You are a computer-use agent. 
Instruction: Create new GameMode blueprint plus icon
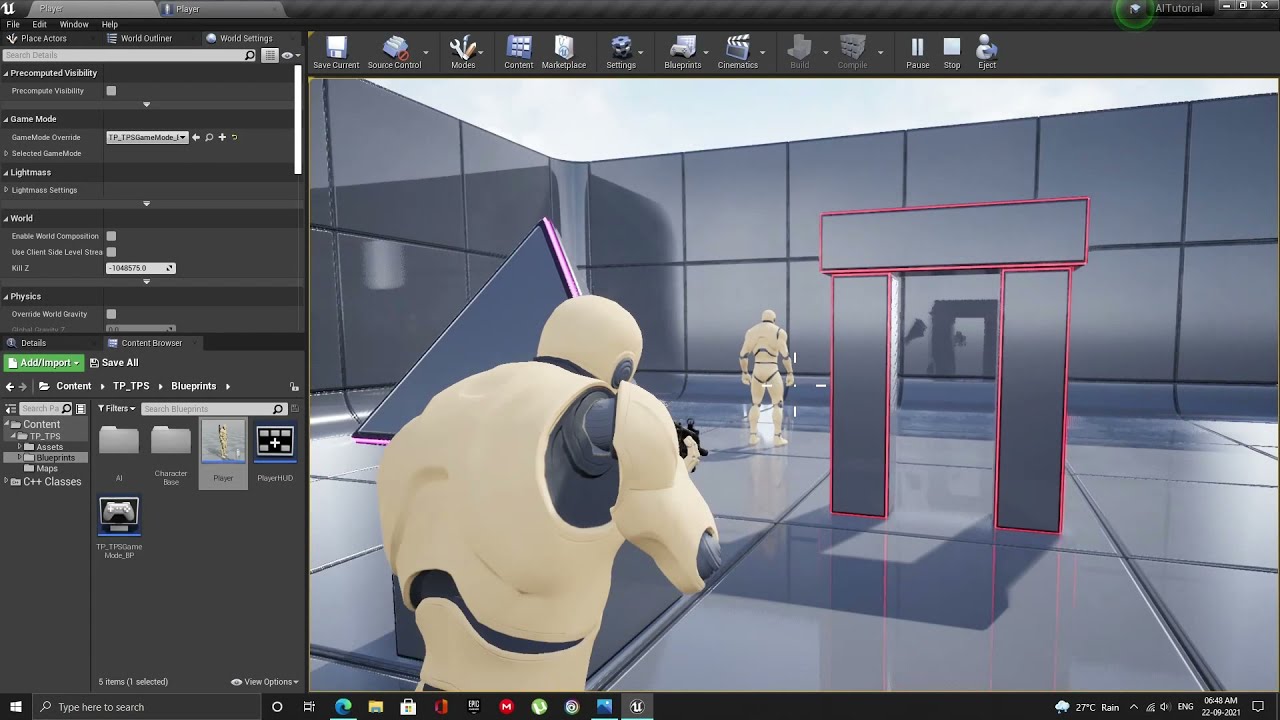pos(222,137)
